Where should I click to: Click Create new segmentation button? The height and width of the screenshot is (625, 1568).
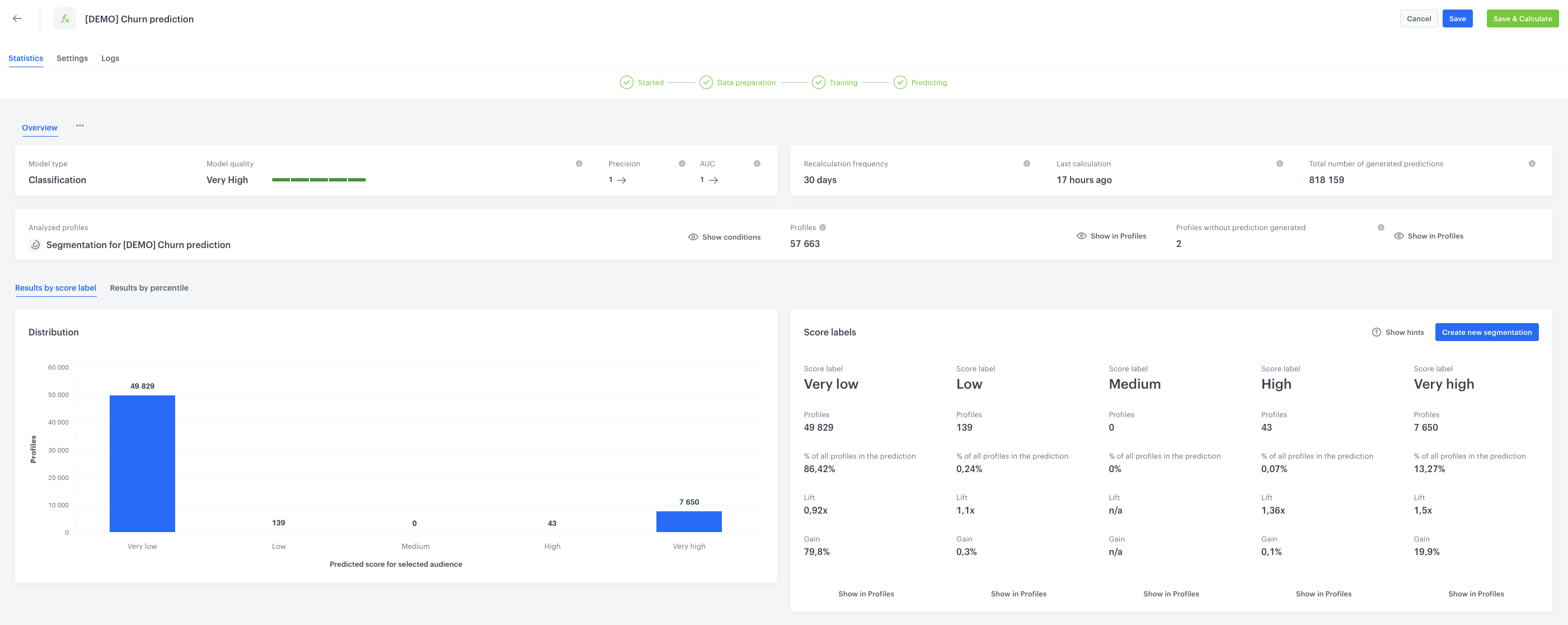click(1486, 333)
